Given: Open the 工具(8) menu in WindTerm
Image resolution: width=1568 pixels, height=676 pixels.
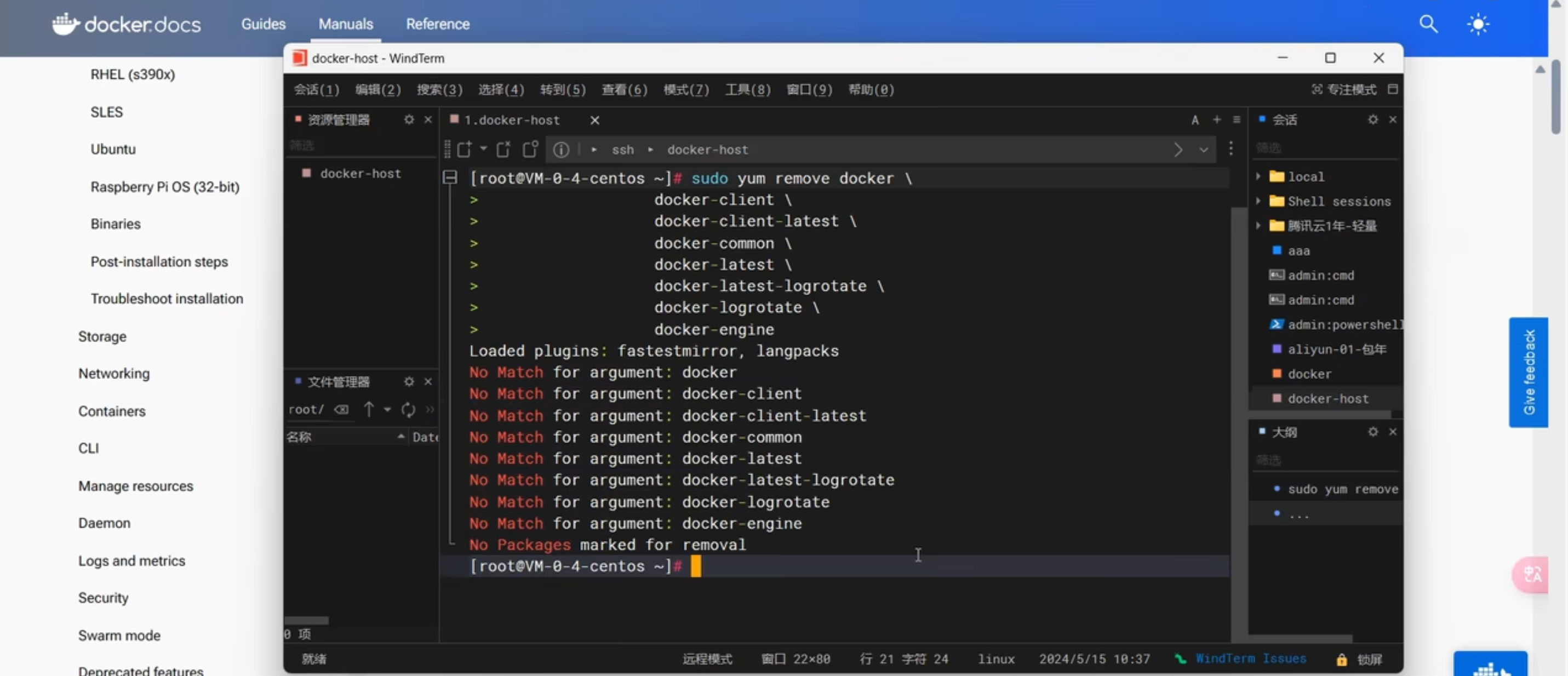Looking at the screenshot, I should pos(747,90).
